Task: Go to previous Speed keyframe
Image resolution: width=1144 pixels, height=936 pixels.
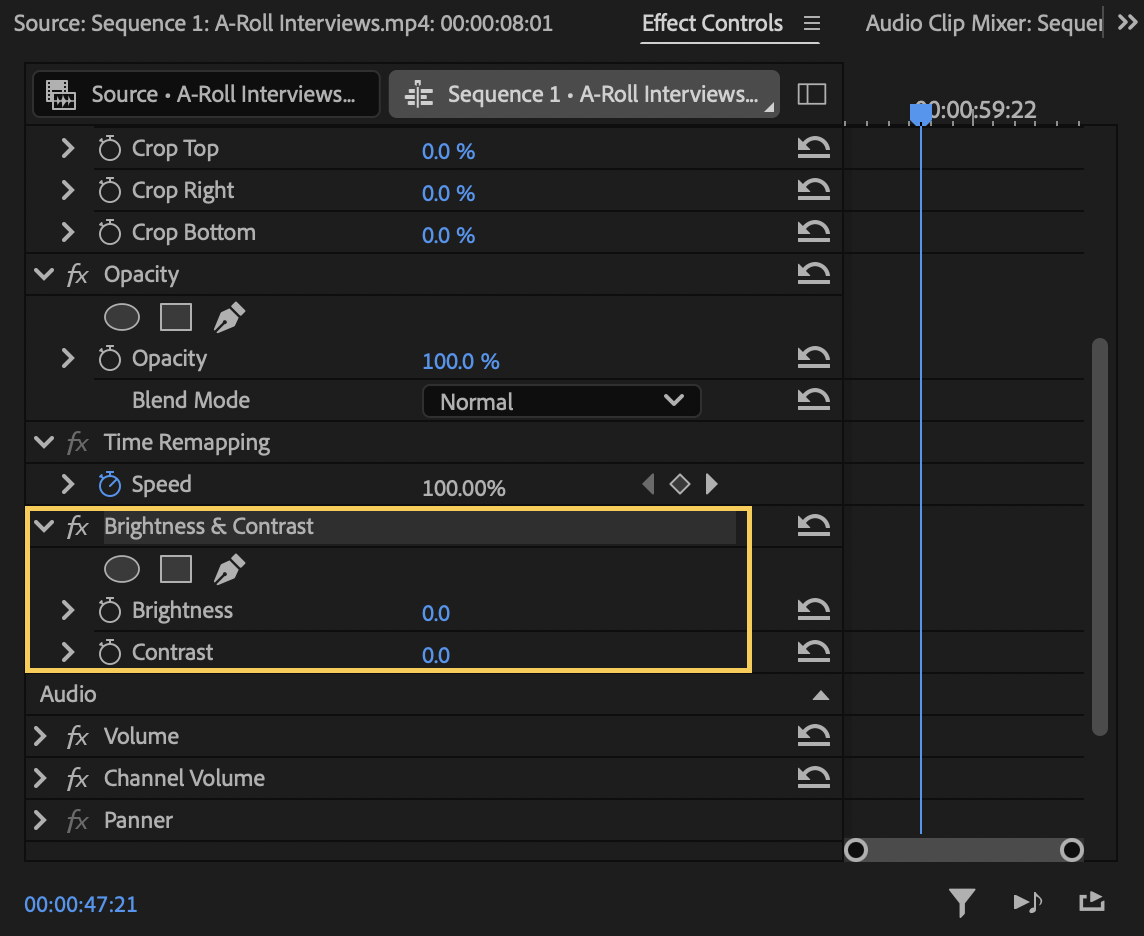Action: point(648,484)
